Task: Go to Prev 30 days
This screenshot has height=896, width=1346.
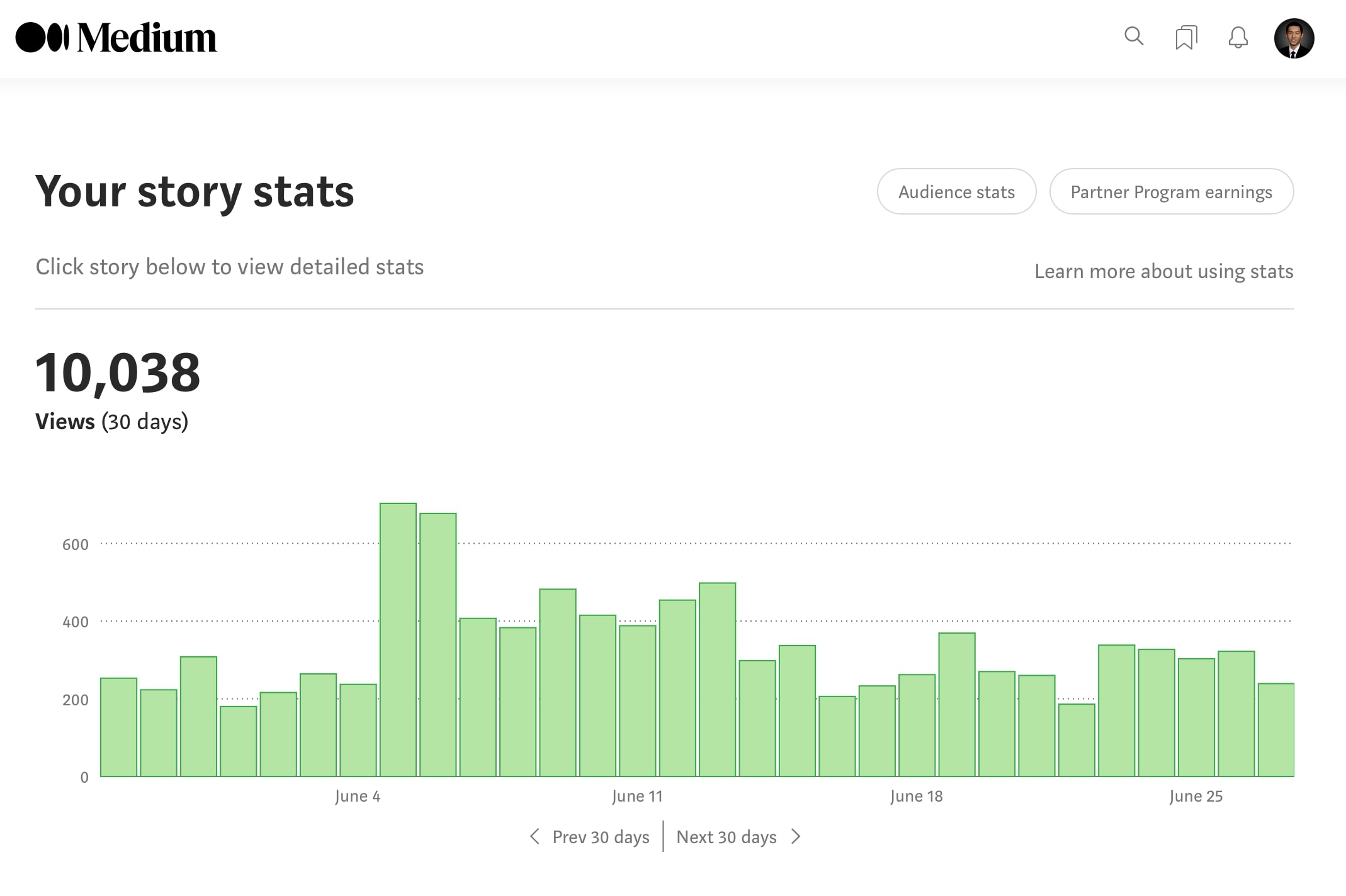Action: (x=601, y=837)
